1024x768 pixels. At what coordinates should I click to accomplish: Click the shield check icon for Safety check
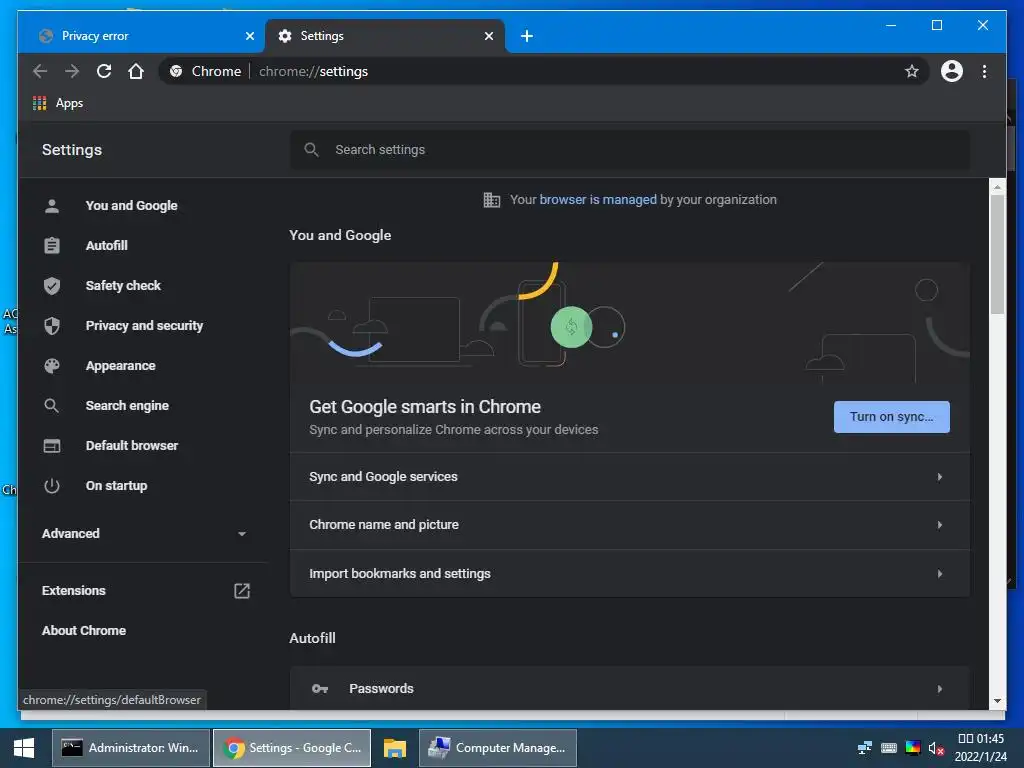pyautogui.click(x=52, y=285)
